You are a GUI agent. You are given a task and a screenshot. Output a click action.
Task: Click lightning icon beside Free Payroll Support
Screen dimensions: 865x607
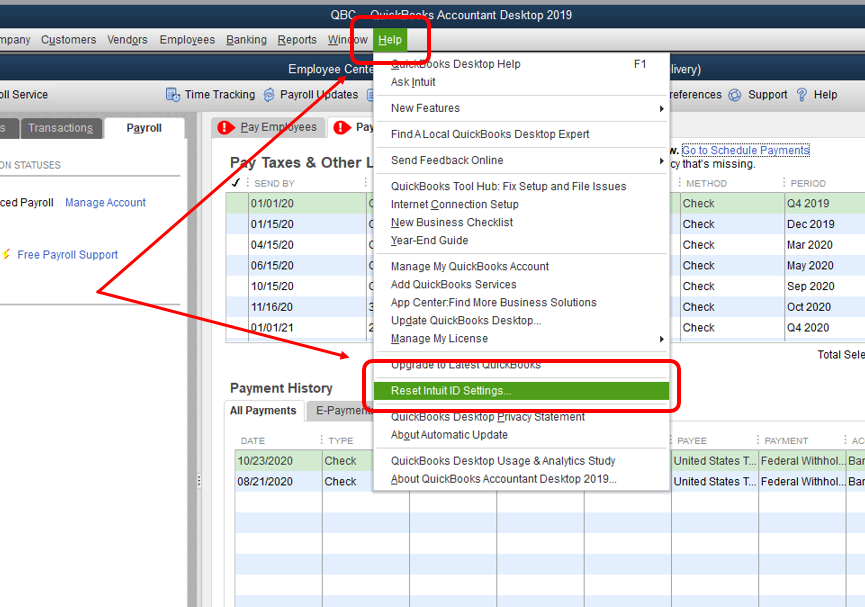pos(6,254)
